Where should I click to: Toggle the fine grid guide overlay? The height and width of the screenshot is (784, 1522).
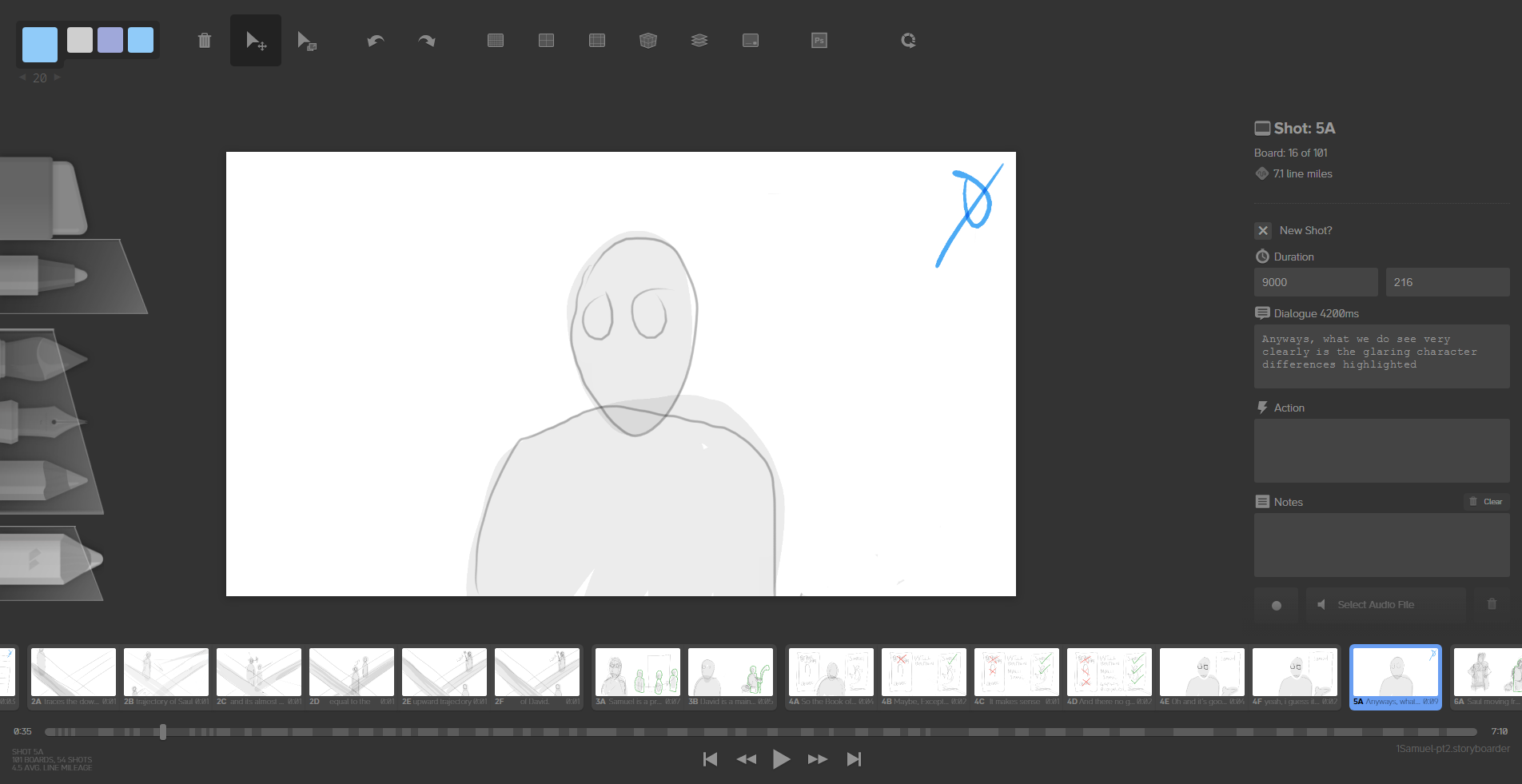click(x=496, y=41)
